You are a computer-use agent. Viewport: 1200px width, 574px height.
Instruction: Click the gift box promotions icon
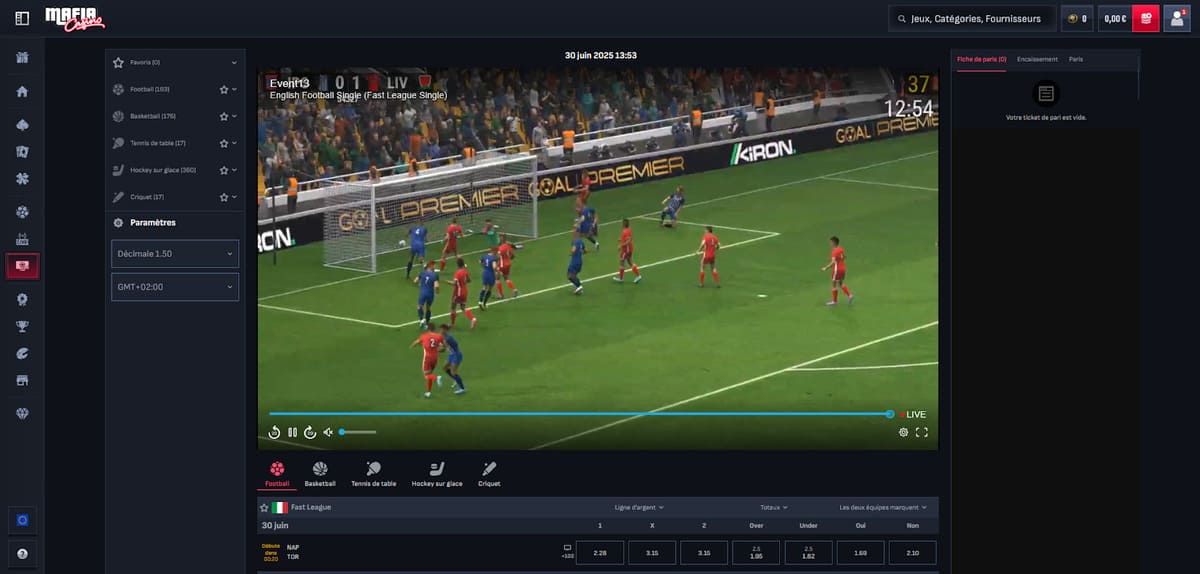[x=22, y=57]
